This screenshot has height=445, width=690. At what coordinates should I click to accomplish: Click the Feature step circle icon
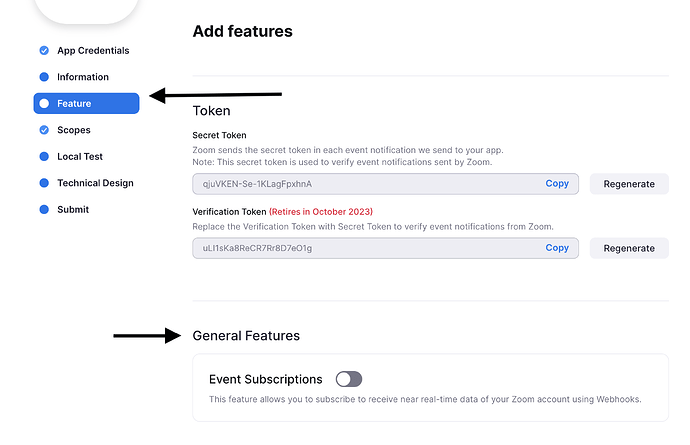(x=44, y=104)
